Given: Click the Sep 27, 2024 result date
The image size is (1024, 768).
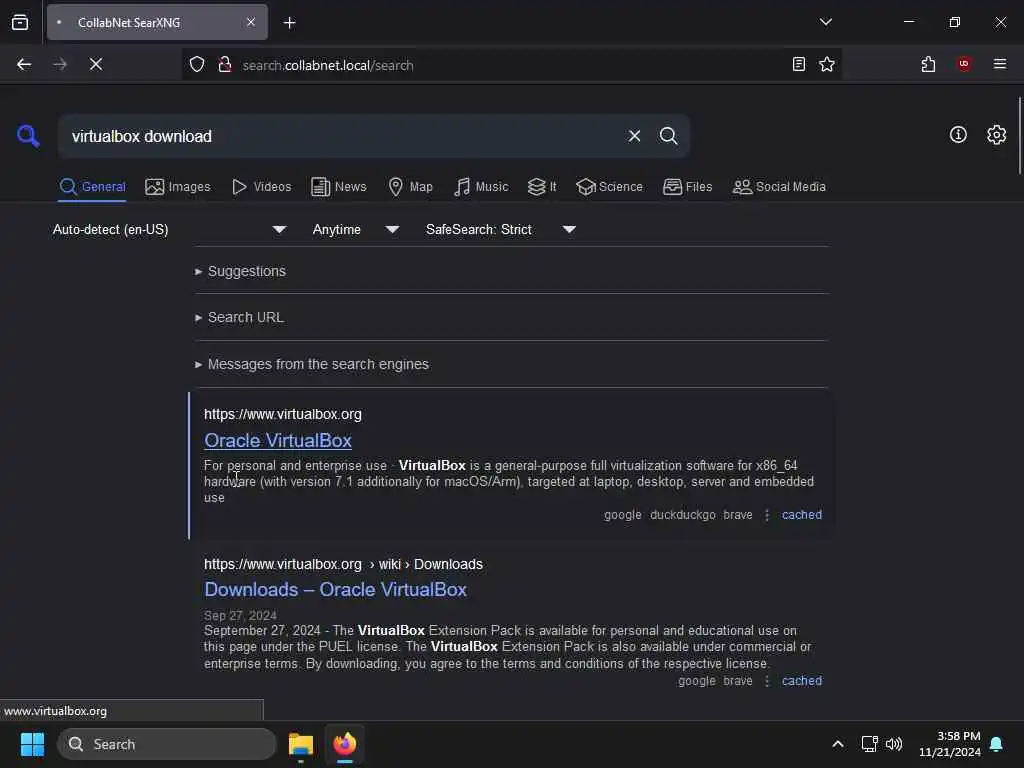Looking at the screenshot, I should coord(240,615).
